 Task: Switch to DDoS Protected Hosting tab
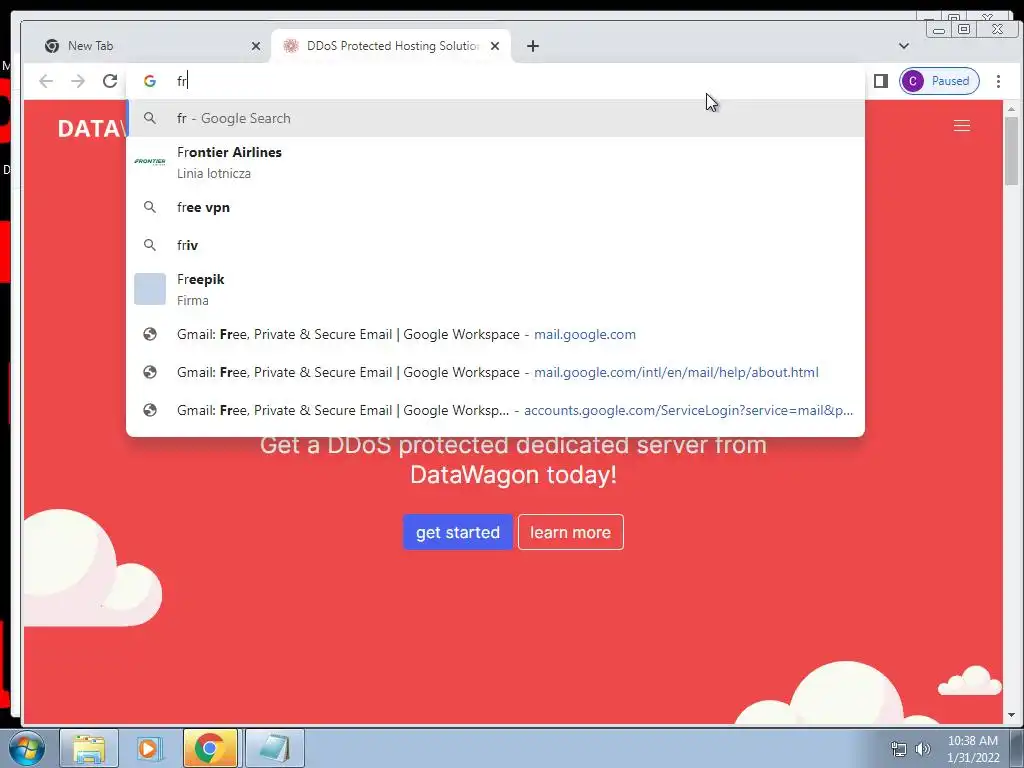coord(391,46)
